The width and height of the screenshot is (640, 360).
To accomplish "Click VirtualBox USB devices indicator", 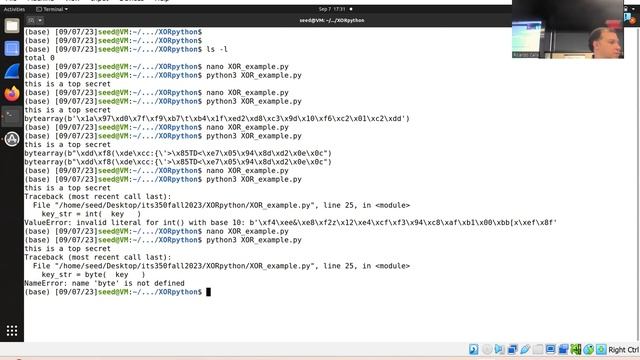I will (525, 349).
